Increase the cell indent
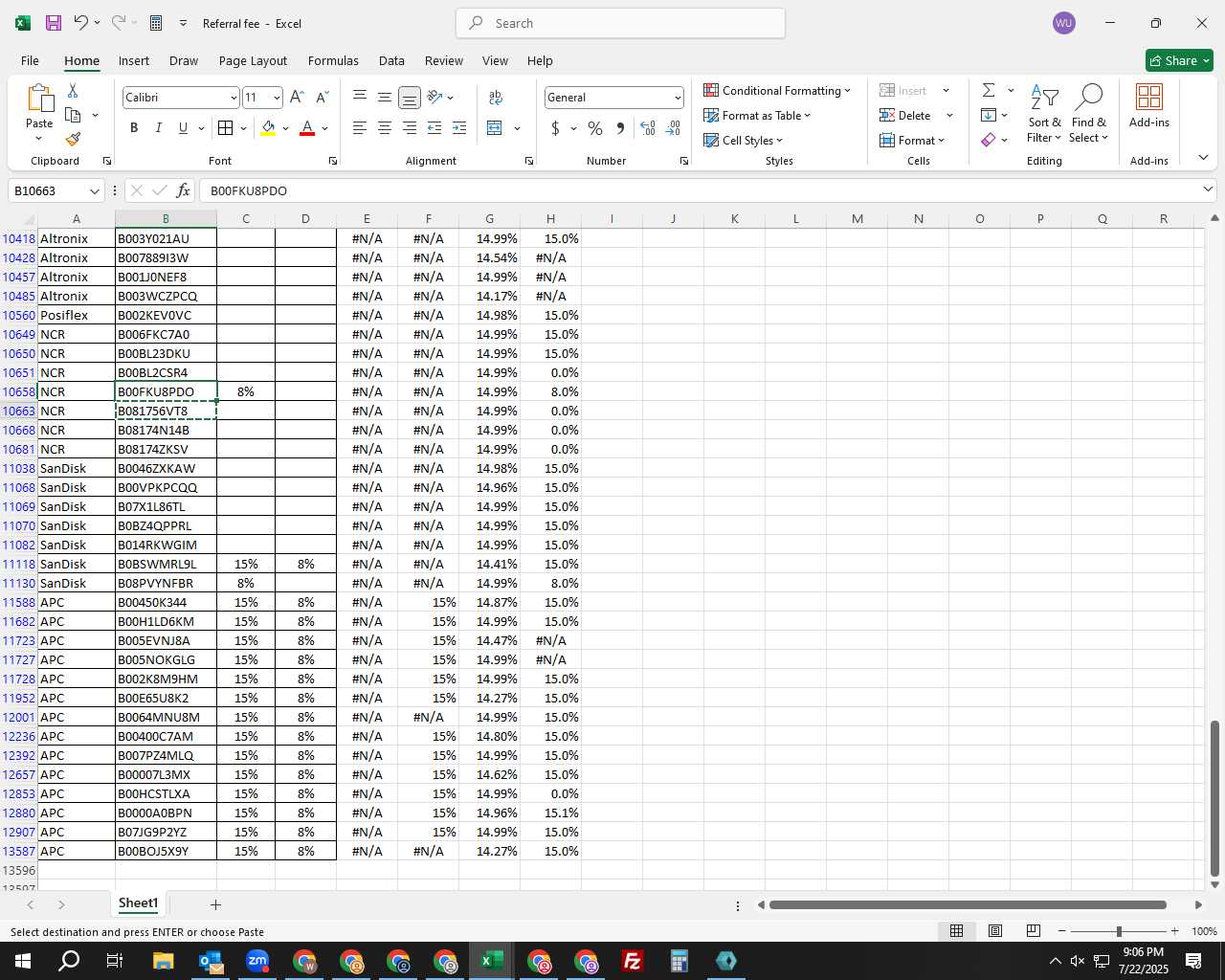Image resolution: width=1225 pixels, height=980 pixels. point(459,128)
